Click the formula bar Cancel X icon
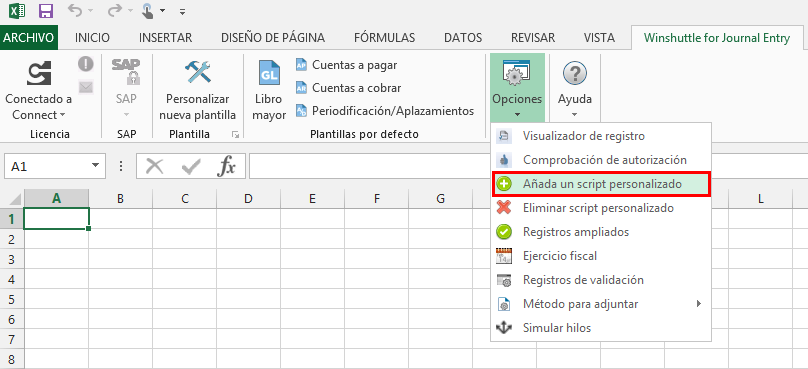Screen dimensions: 808x369 pyautogui.click(x=154, y=166)
